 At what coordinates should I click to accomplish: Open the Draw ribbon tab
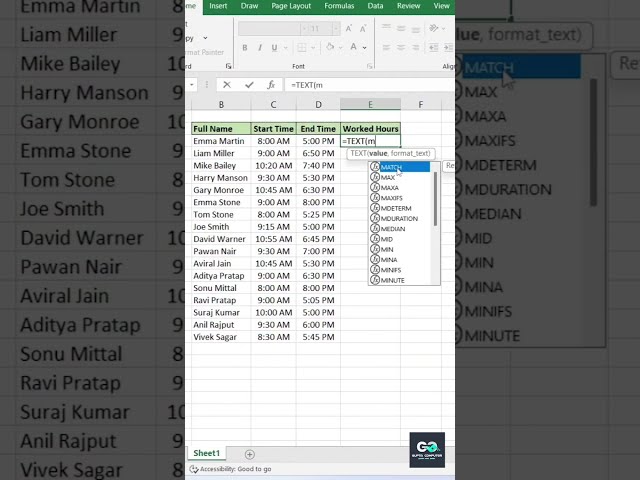249,6
